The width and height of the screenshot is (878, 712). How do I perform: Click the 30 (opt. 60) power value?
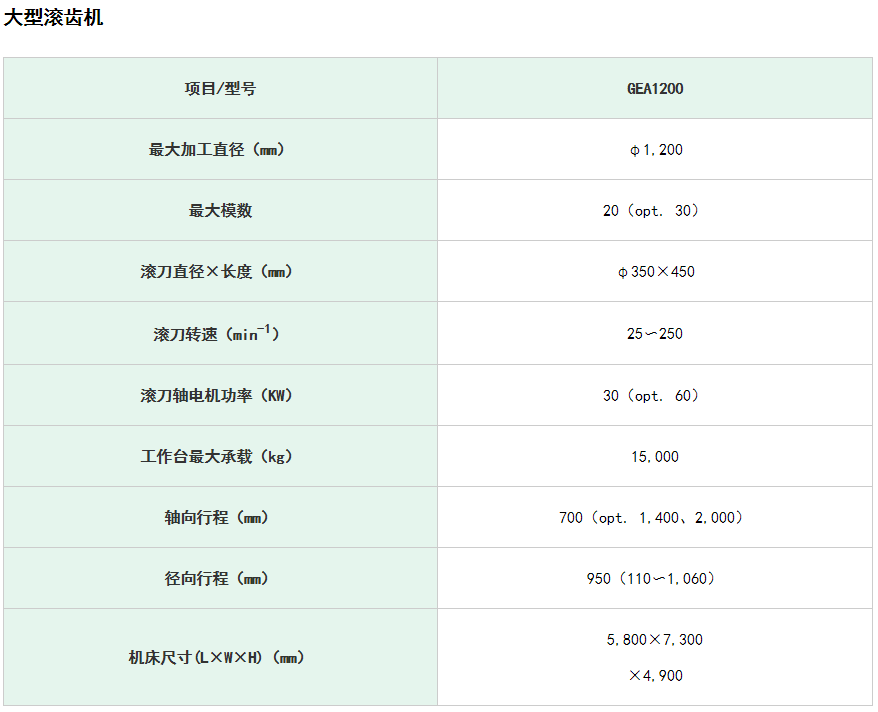pos(651,396)
